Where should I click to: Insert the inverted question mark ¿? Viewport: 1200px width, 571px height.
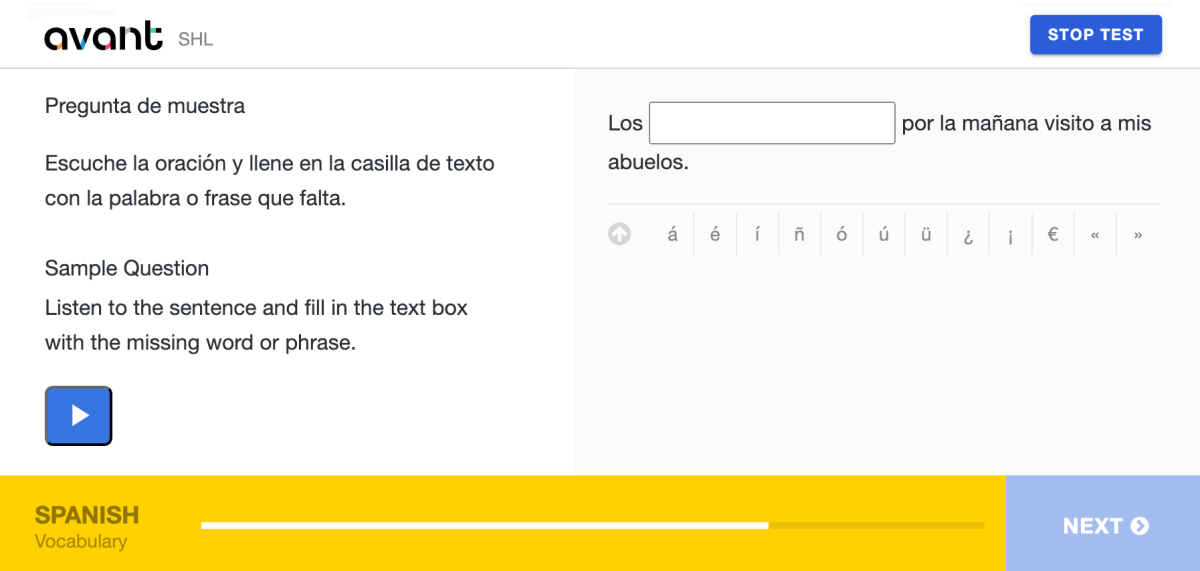click(x=968, y=234)
